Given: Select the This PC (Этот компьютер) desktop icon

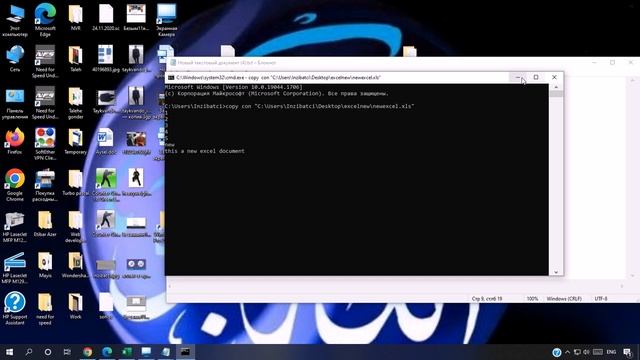Looking at the screenshot, I should tap(15, 20).
